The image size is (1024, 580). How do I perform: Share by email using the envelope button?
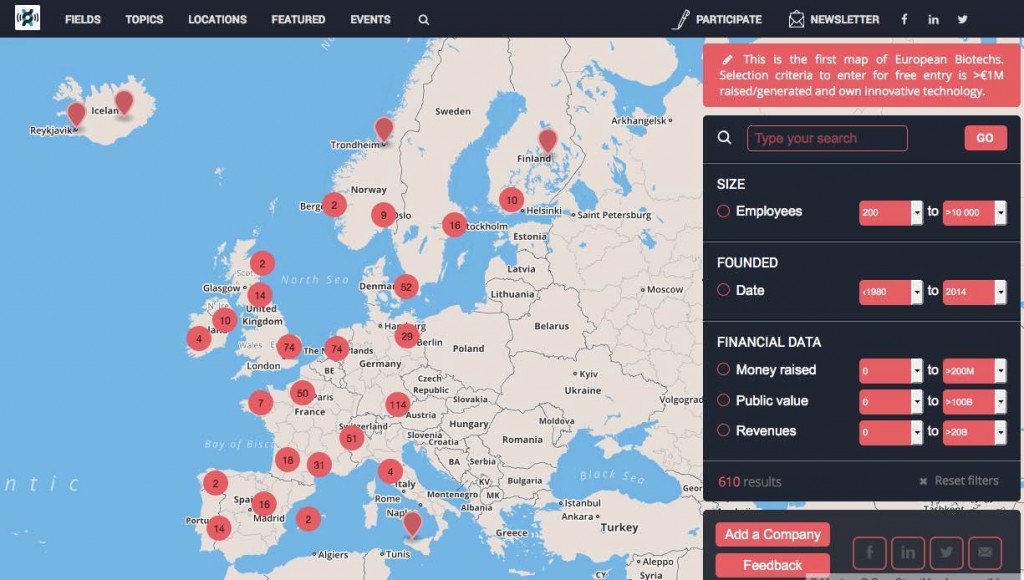click(x=985, y=553)
